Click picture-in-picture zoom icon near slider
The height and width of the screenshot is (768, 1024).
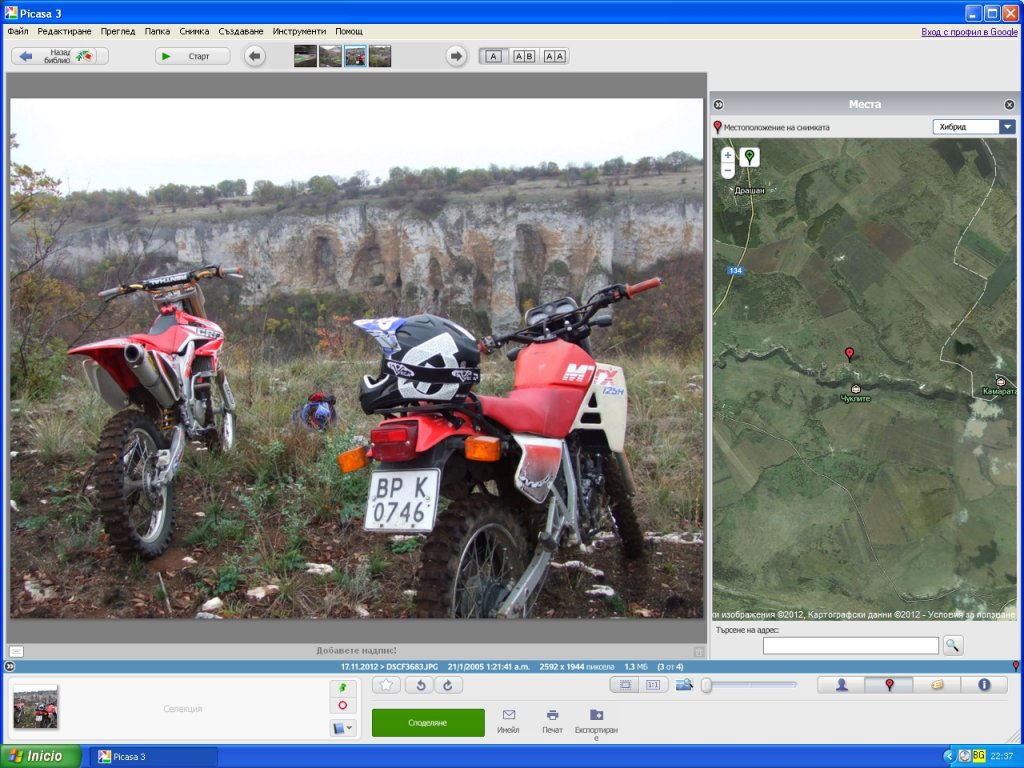[684, 684]
